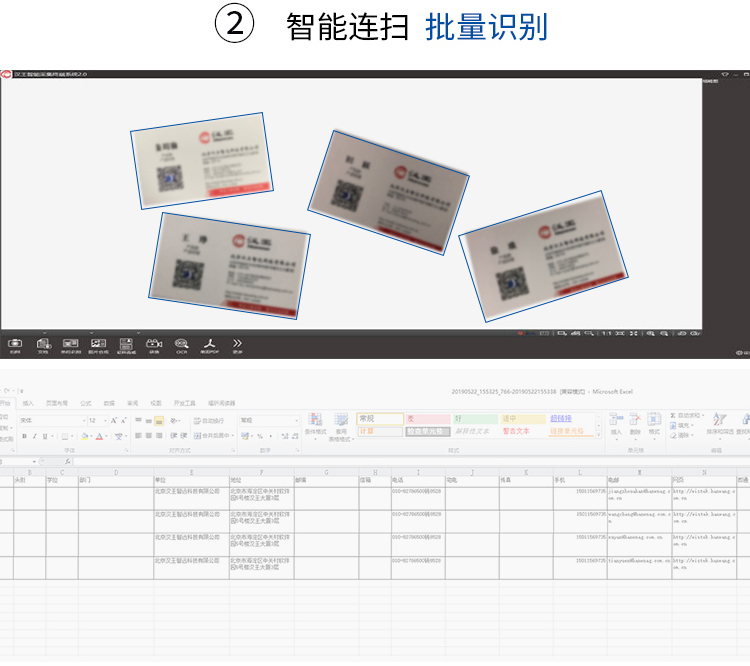
Task: Expand the font color dropdown arrow
Action: [x=106, y=436]
